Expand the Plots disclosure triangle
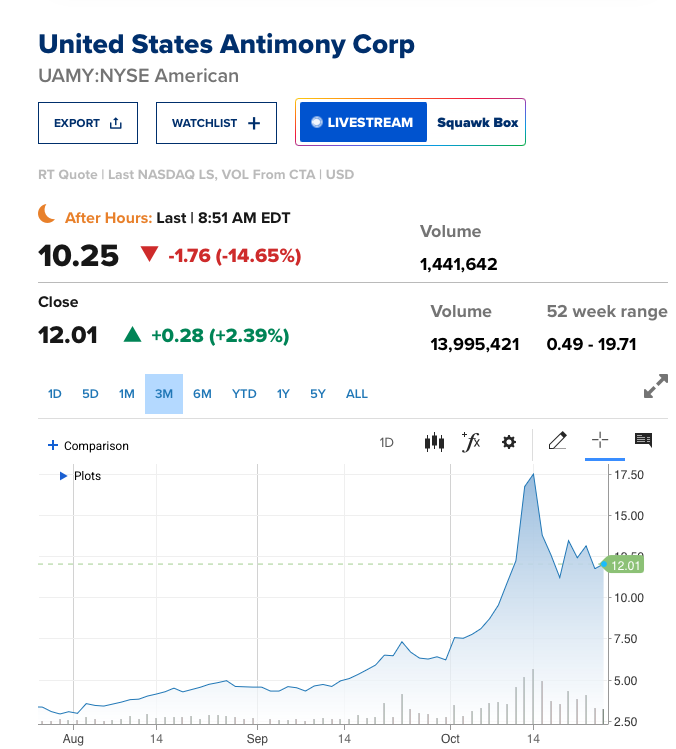Image resolution: width=676 pixels, height=749 pixels. tap(63, 476)
